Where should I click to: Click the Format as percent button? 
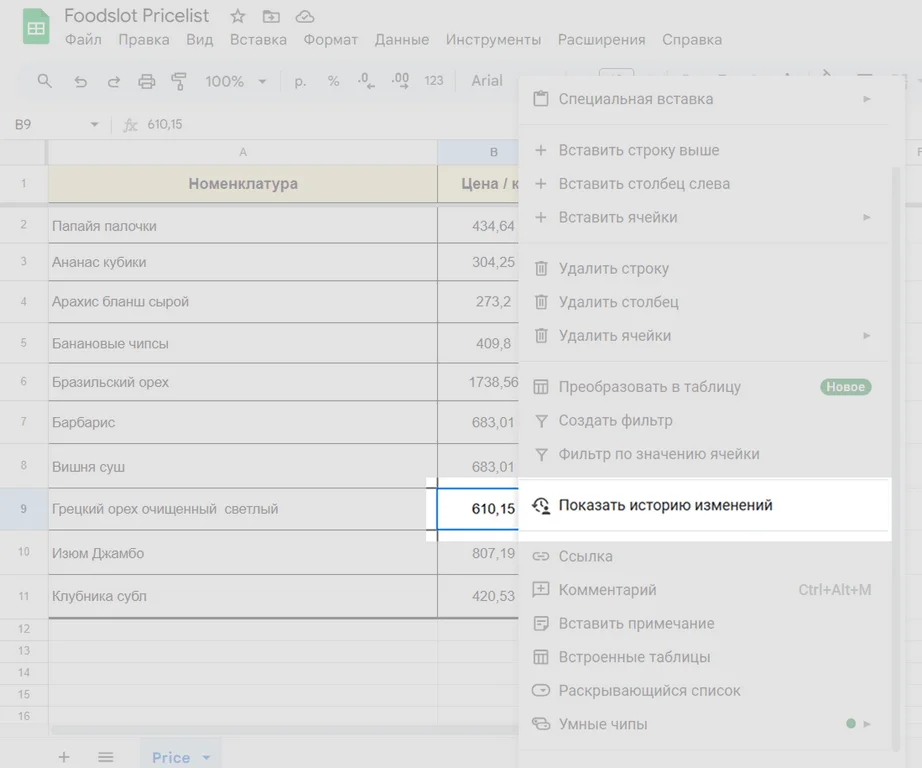(333, 81)
